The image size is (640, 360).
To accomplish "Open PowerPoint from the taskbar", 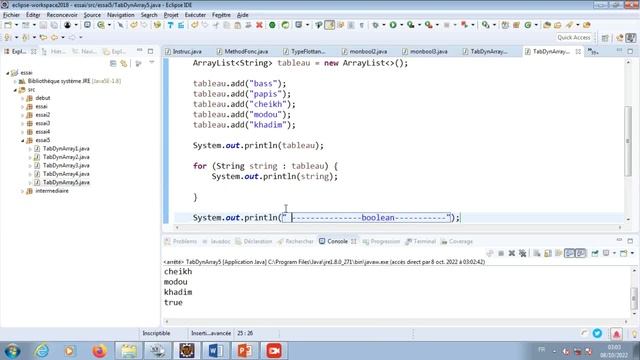I will (244, 351).
